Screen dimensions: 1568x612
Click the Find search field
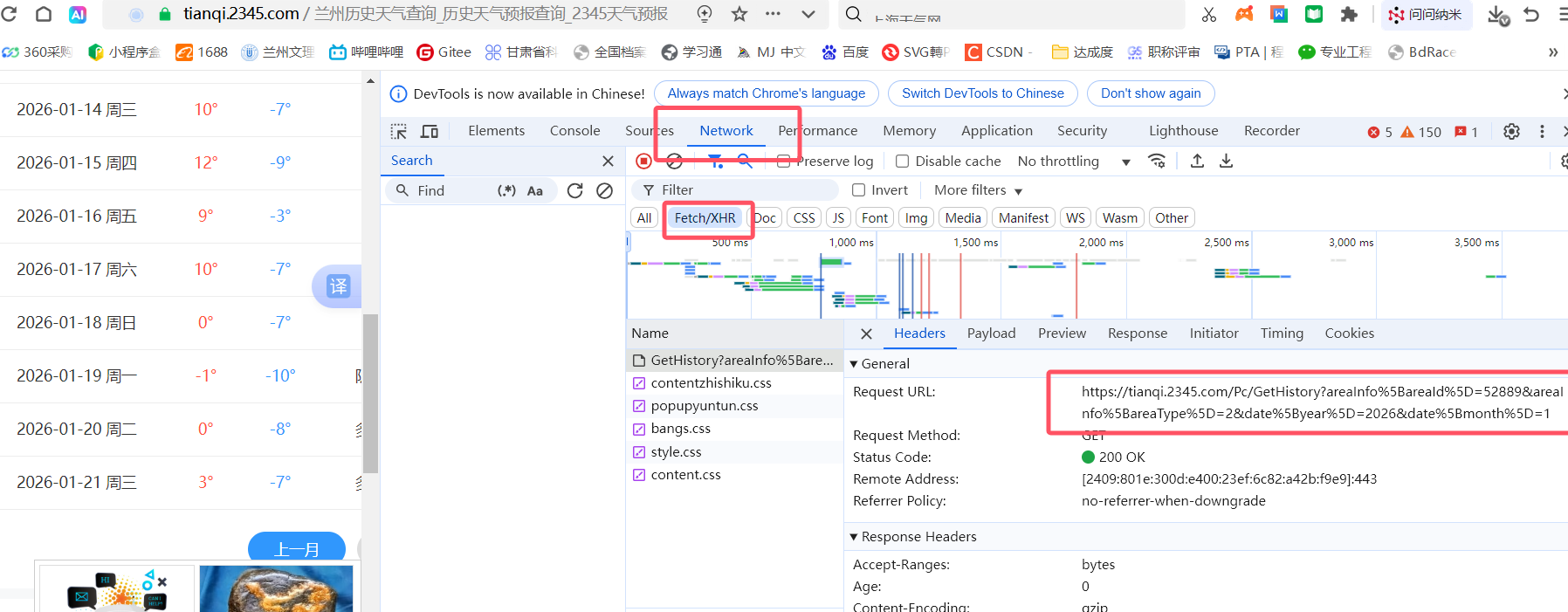[x=454, y=190]
